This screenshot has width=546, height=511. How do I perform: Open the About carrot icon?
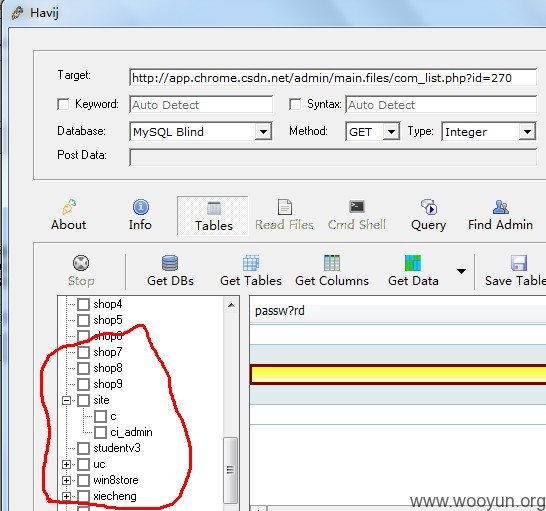(69, 207)
